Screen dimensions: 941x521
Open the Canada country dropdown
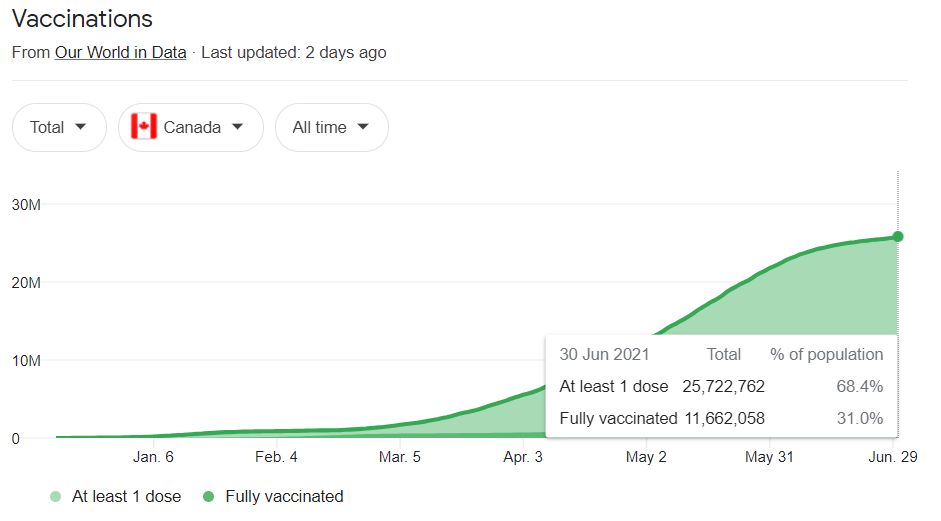point(191,127)
